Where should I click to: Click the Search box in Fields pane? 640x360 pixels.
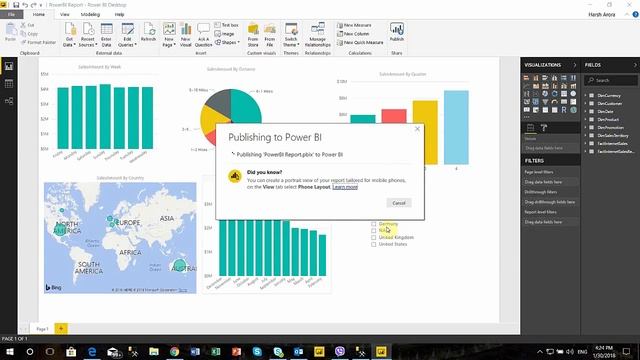pyautogui.click(x=611, y=80)
